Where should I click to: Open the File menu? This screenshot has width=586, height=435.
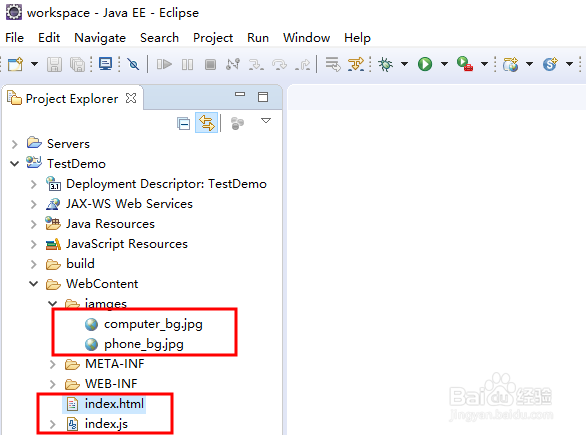pos(15,38)
